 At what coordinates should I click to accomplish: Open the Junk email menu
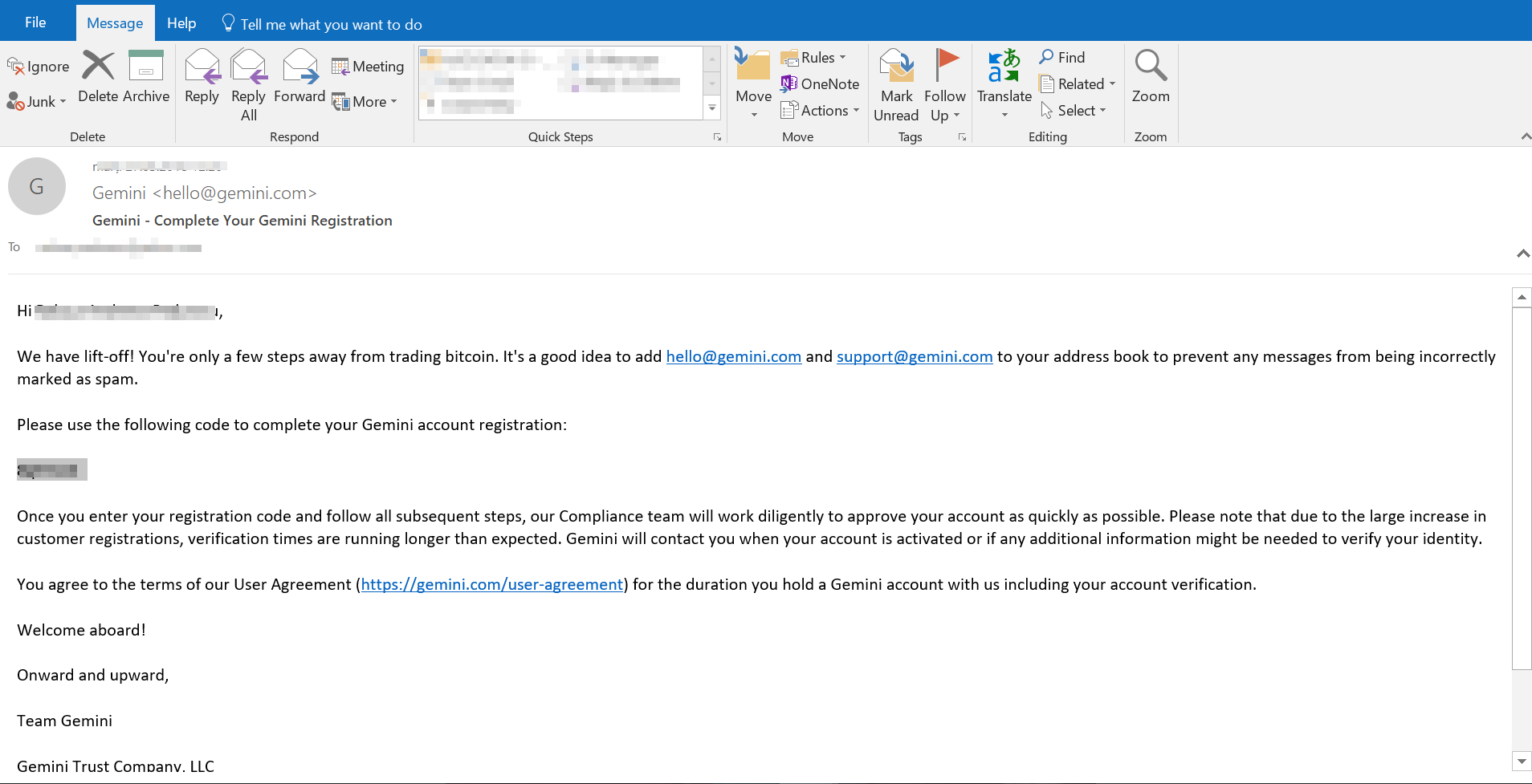point(36,102)
